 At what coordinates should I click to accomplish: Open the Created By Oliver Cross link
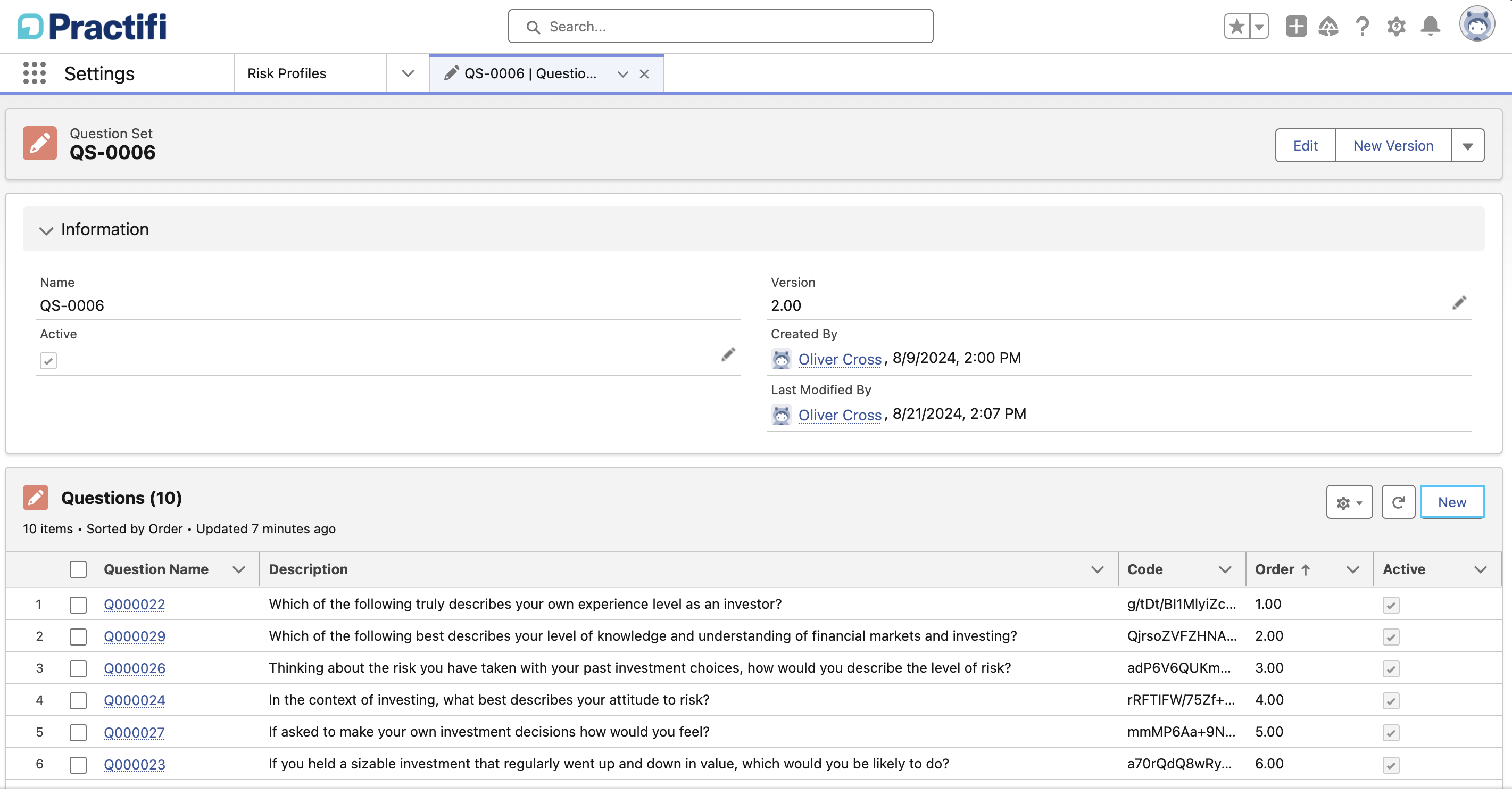coord(840,359)
